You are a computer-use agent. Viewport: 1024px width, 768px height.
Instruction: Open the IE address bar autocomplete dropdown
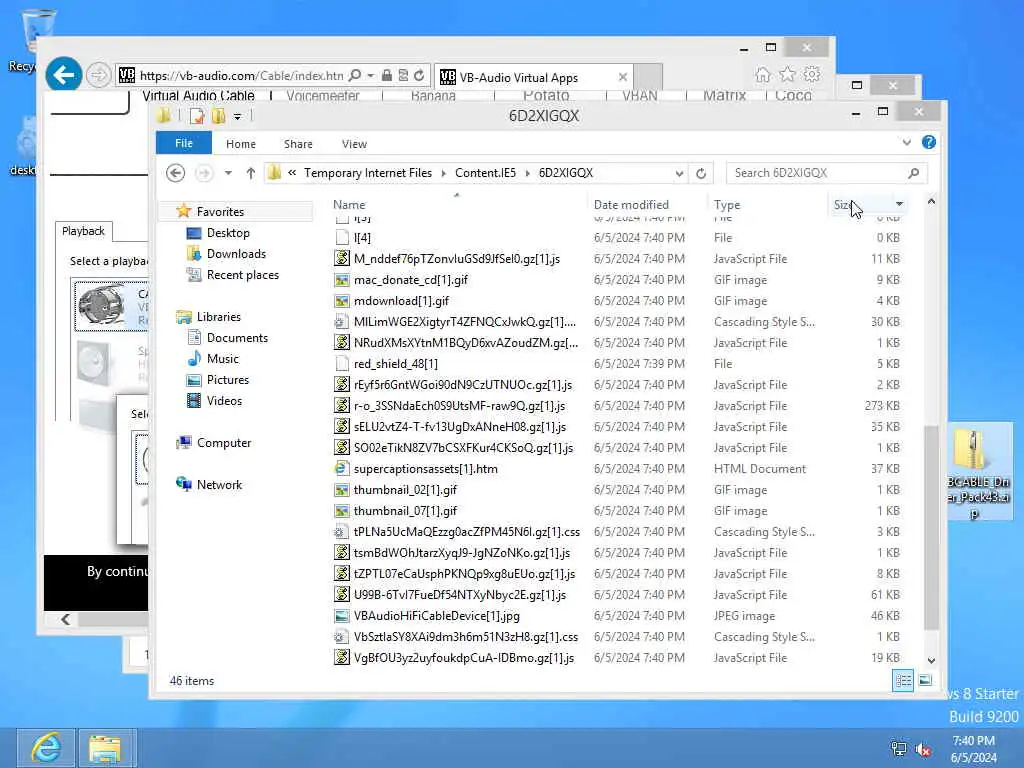coord(370,76)
